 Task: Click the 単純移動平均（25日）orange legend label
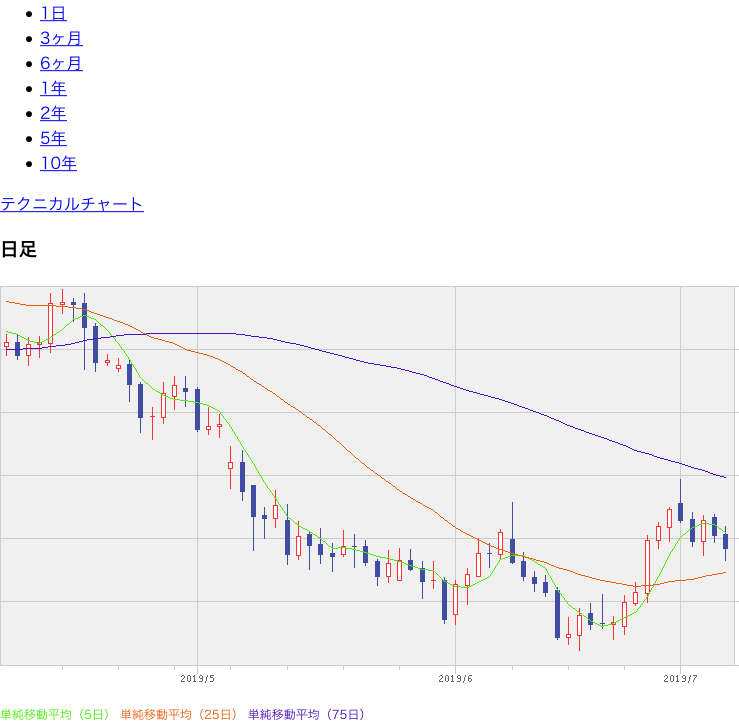pyautogui.click(x=179, y=715)
